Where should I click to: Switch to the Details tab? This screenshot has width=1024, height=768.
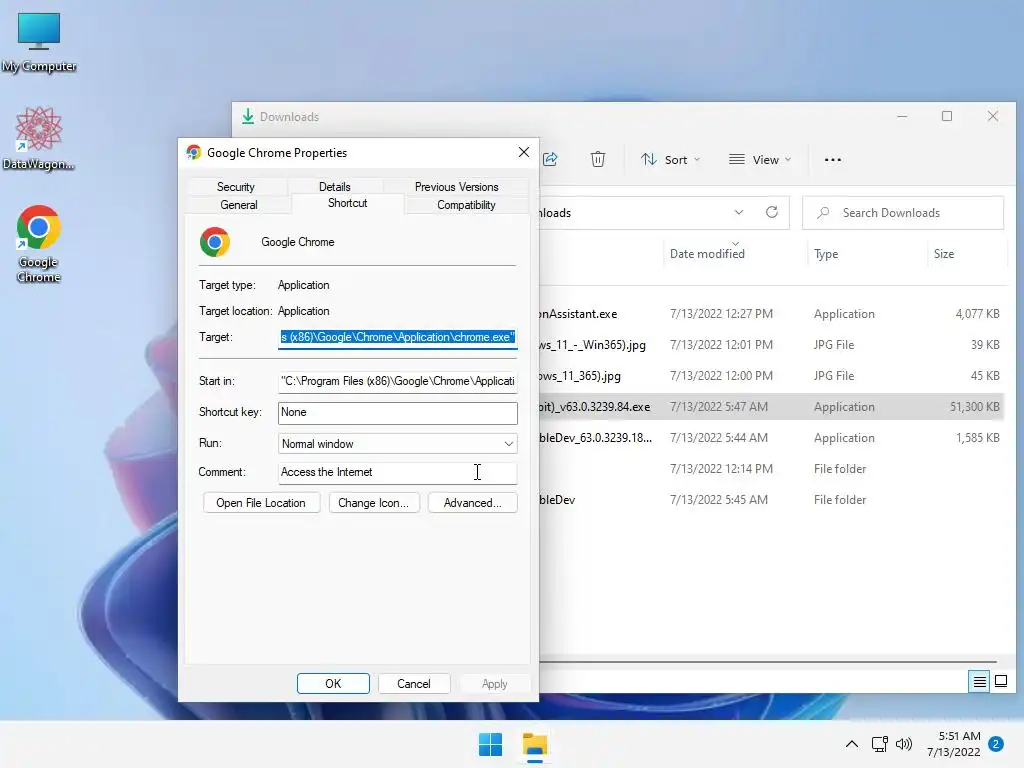(334, 187)
